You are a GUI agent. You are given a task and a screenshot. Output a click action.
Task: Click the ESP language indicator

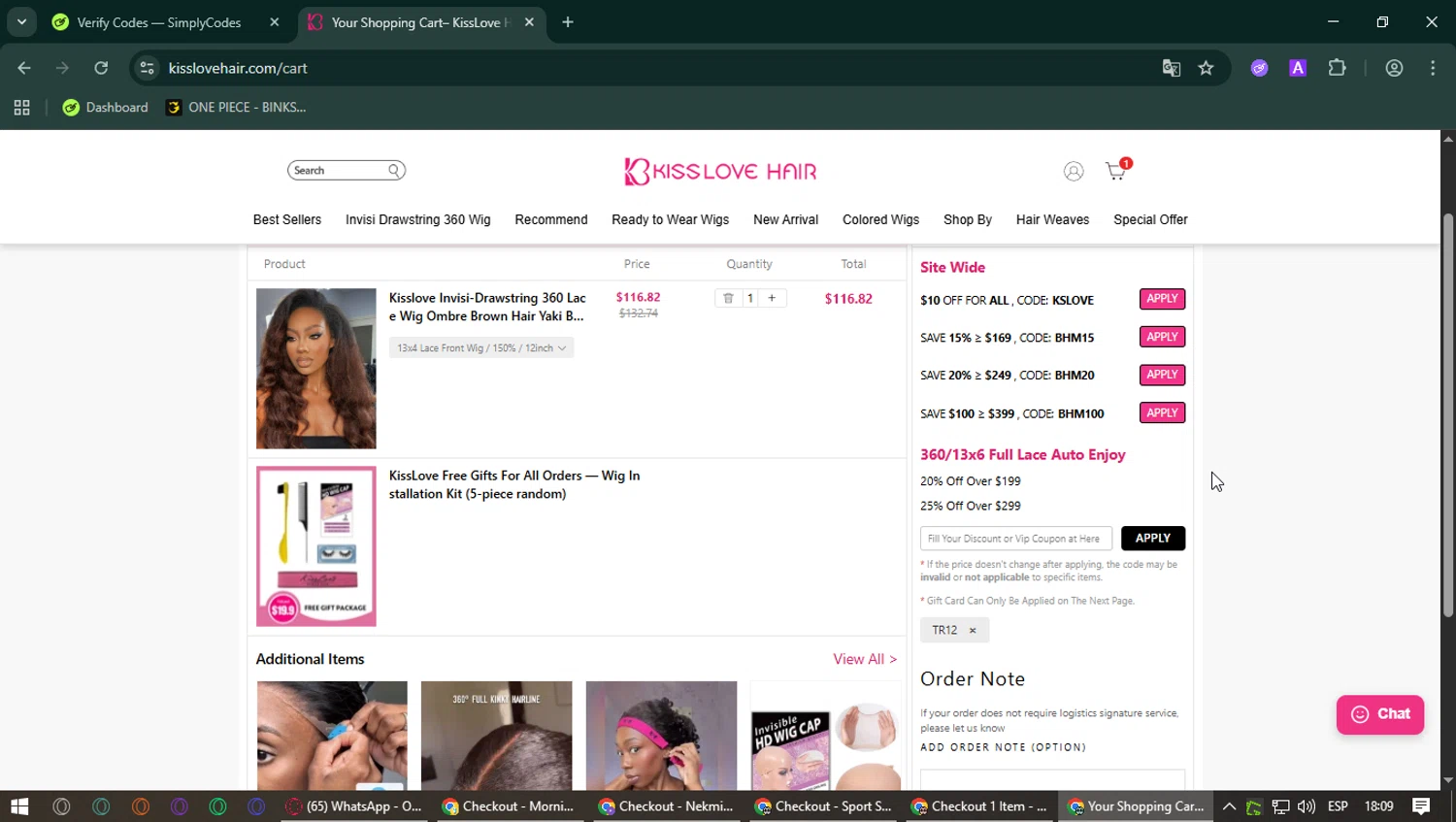pyautogui.click(x=1338, y=806)
